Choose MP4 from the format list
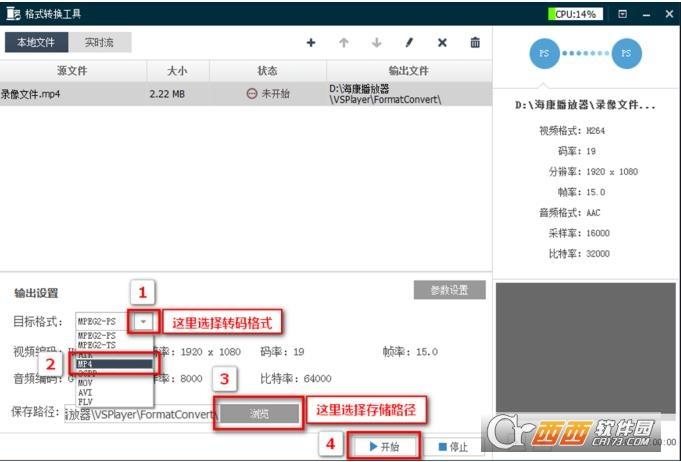The height and width of the screenshot is (462, 681). [x=114, y=364]
